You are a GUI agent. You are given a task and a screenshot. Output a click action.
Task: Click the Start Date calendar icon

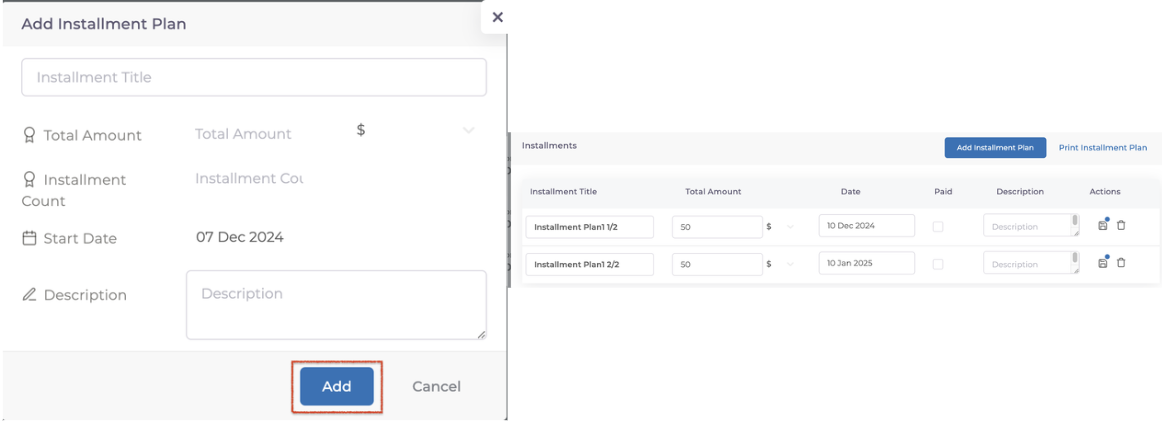tap(29, 238)
